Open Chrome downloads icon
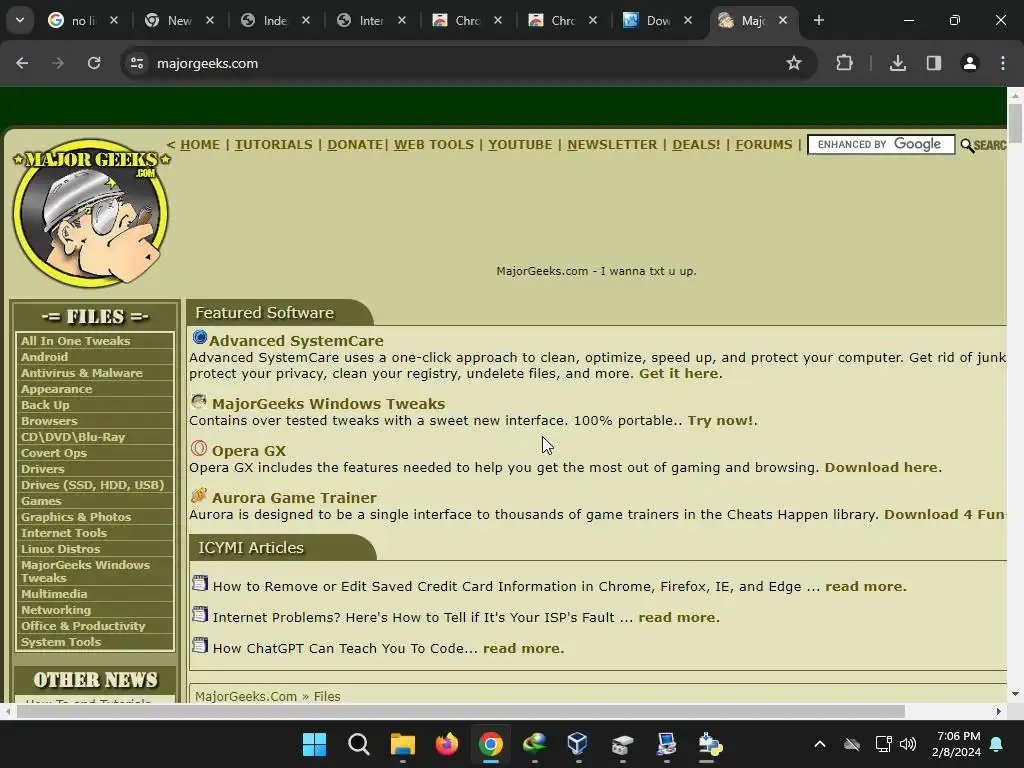This screenshot has height=768, width=1024. (898, 63)
